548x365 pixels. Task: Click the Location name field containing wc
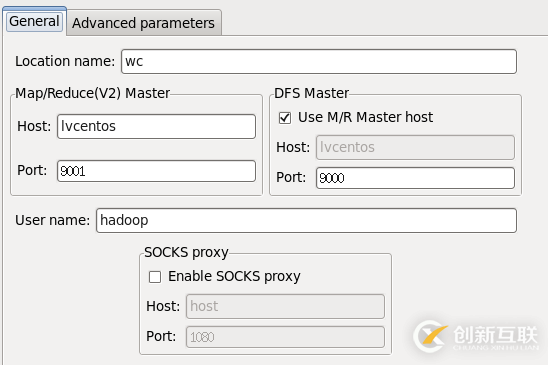tap(319, 62)
